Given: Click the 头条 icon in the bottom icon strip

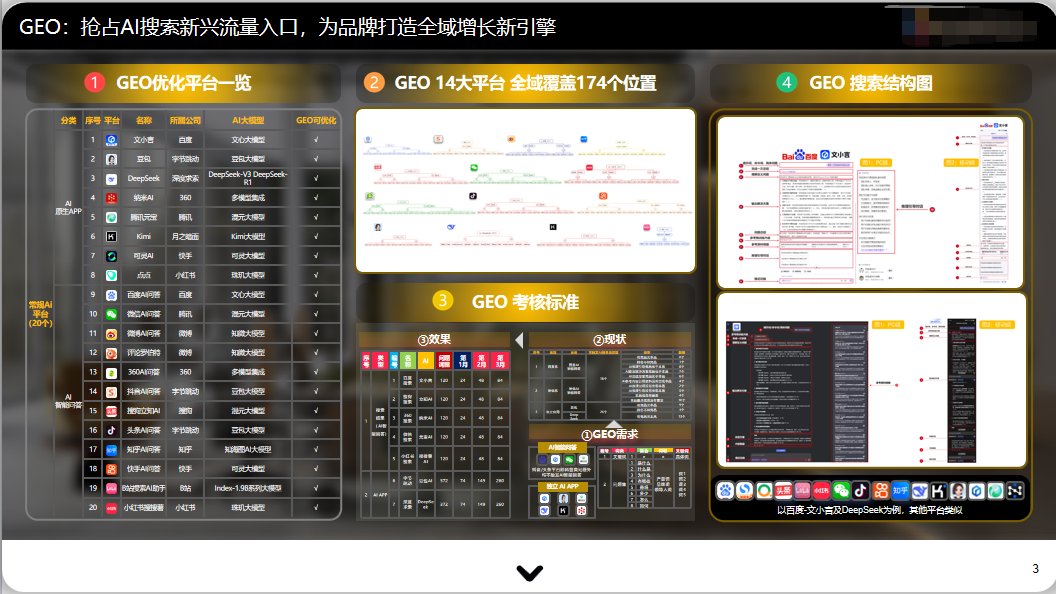Looking at the screenshot, I should click(783, 491).
